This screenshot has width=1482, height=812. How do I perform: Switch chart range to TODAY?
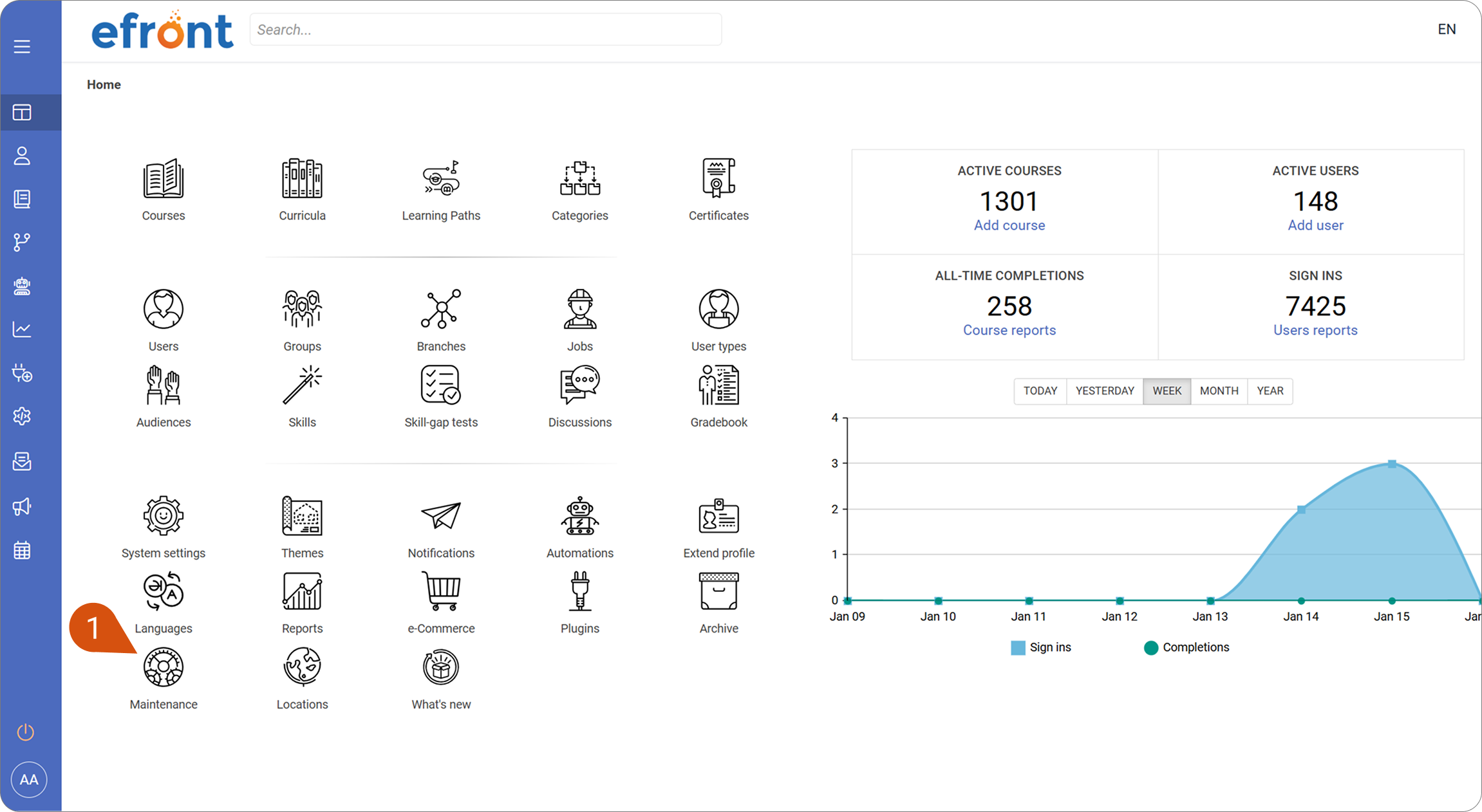1040,391
